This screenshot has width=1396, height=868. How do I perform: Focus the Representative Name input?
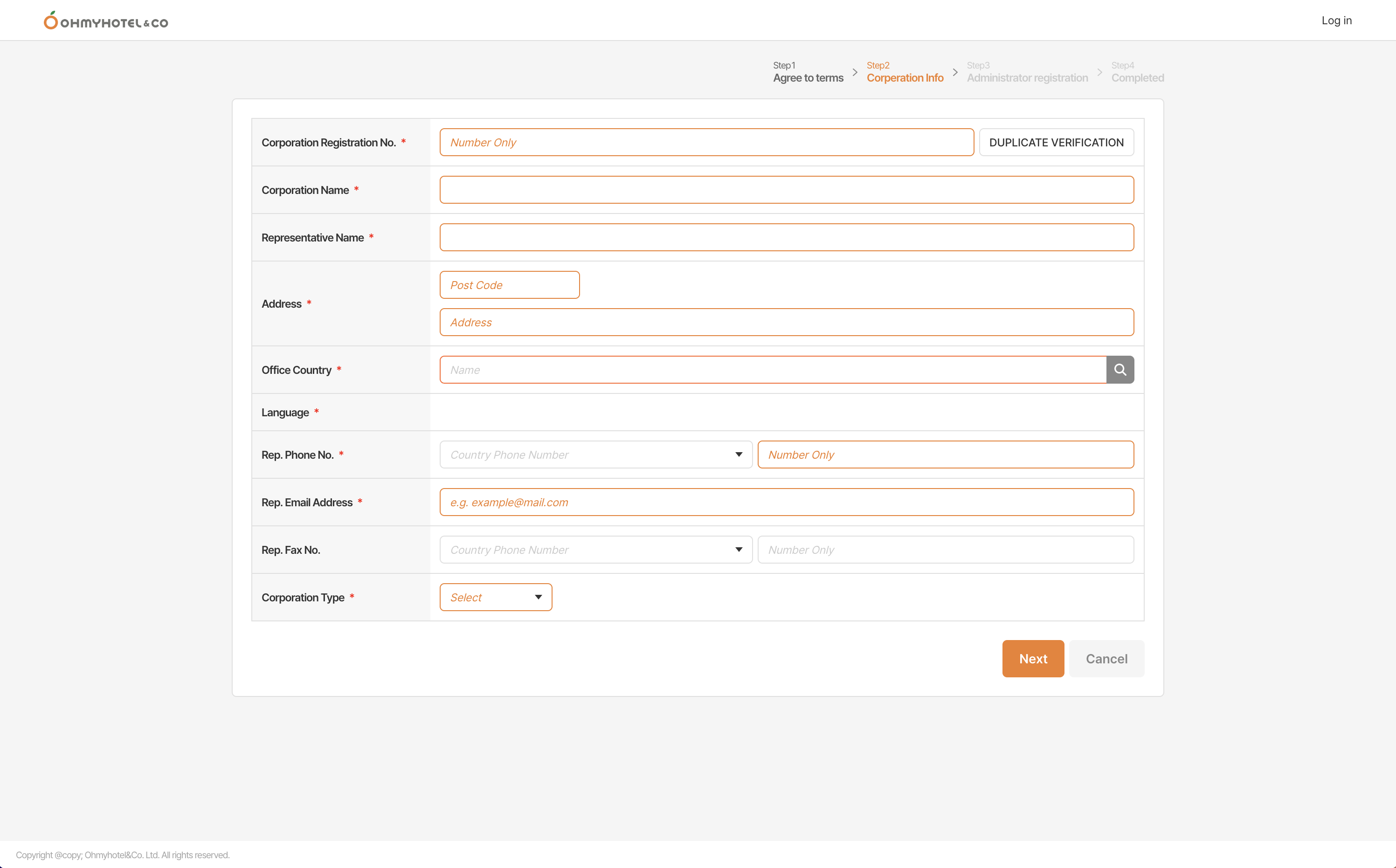[x=787, y=238]
